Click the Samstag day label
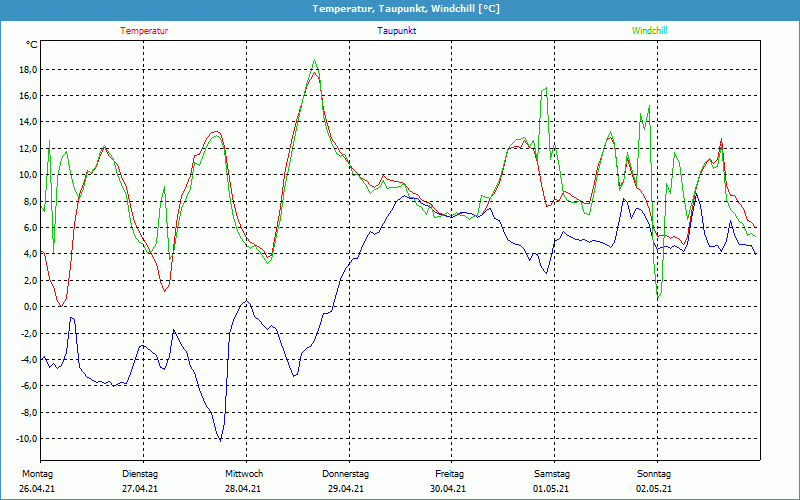This screenshot has height=500, width=800. [x=552, y=474]
